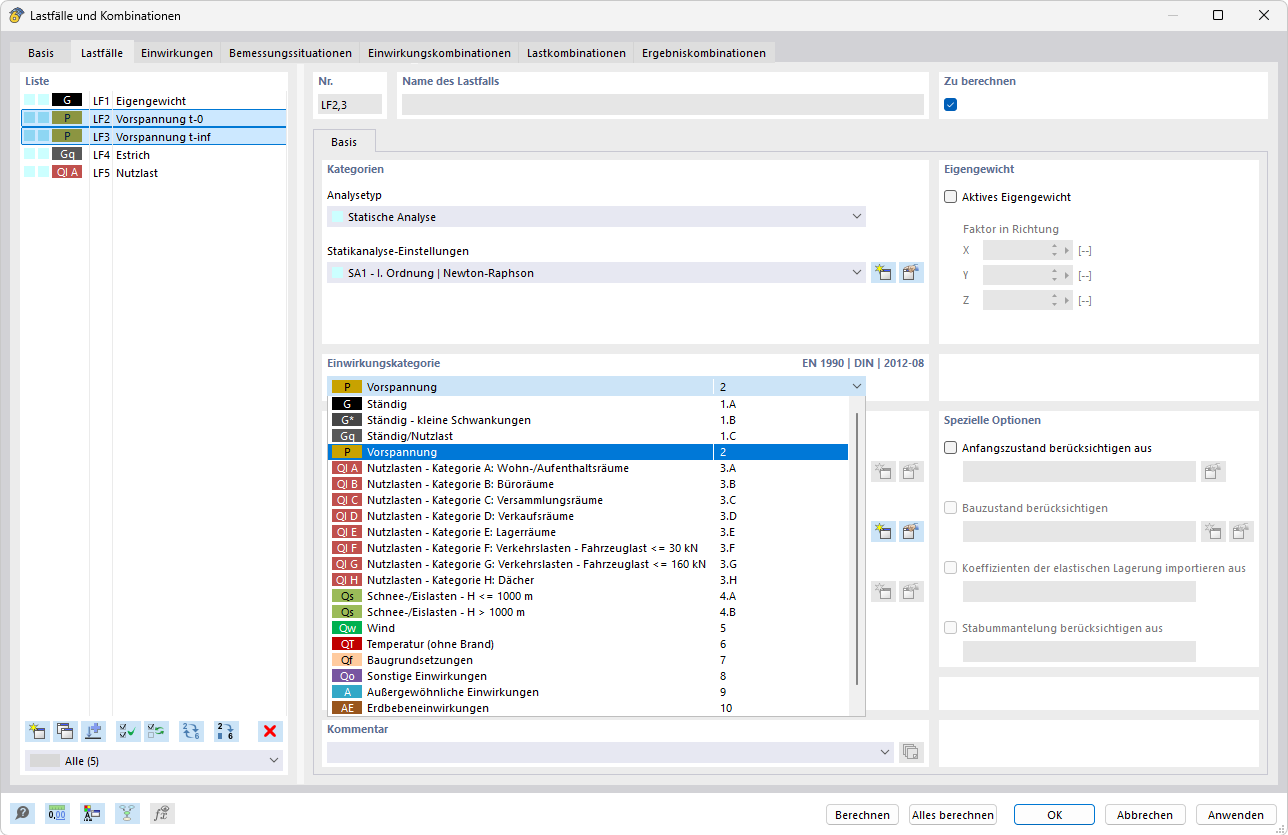Viewport: 1288px width, 835px height.
Task: Delete selected load cases with the red X
Action: tap(270, 731)
